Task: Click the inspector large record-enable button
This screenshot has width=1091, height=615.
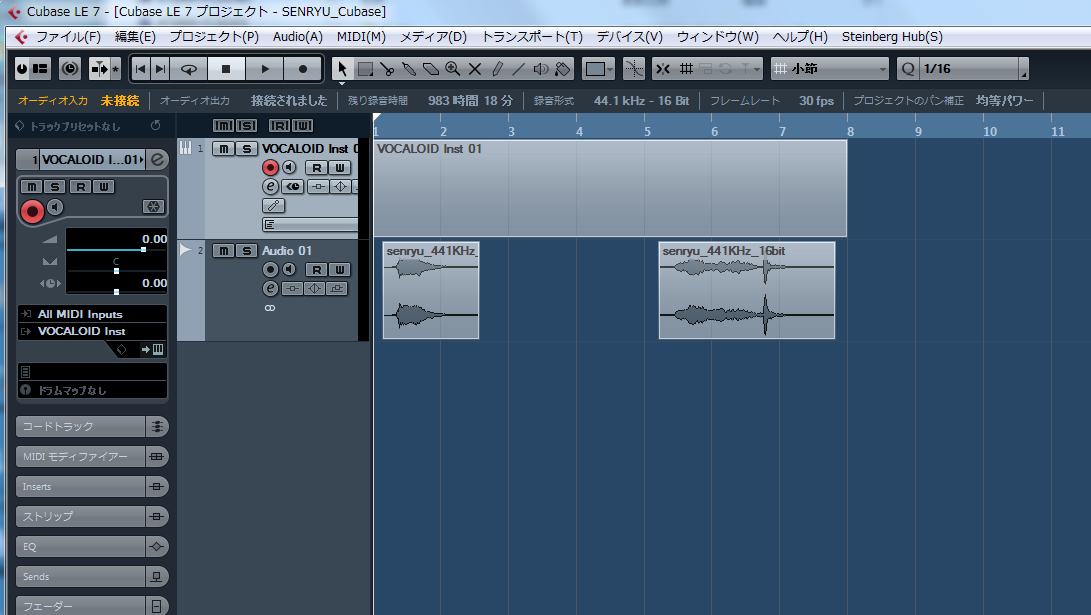Action: click(32, 211)
